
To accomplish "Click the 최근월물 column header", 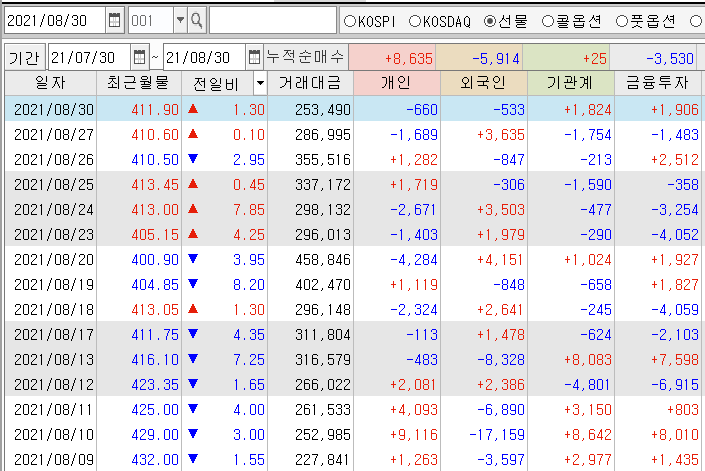I will click(x=138, y=83).
